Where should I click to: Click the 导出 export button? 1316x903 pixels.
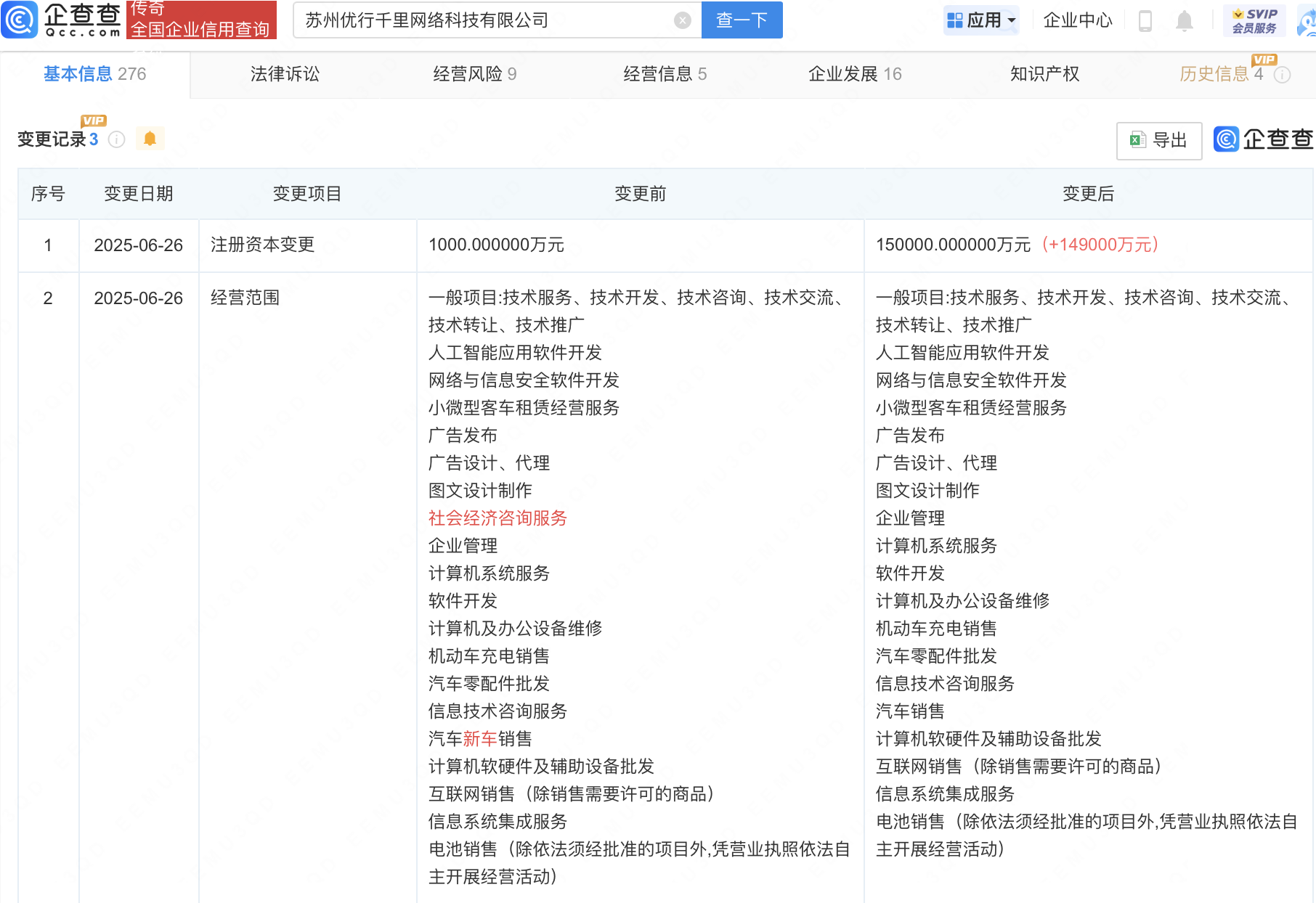pyautogui.click(x=1158, y=140)
